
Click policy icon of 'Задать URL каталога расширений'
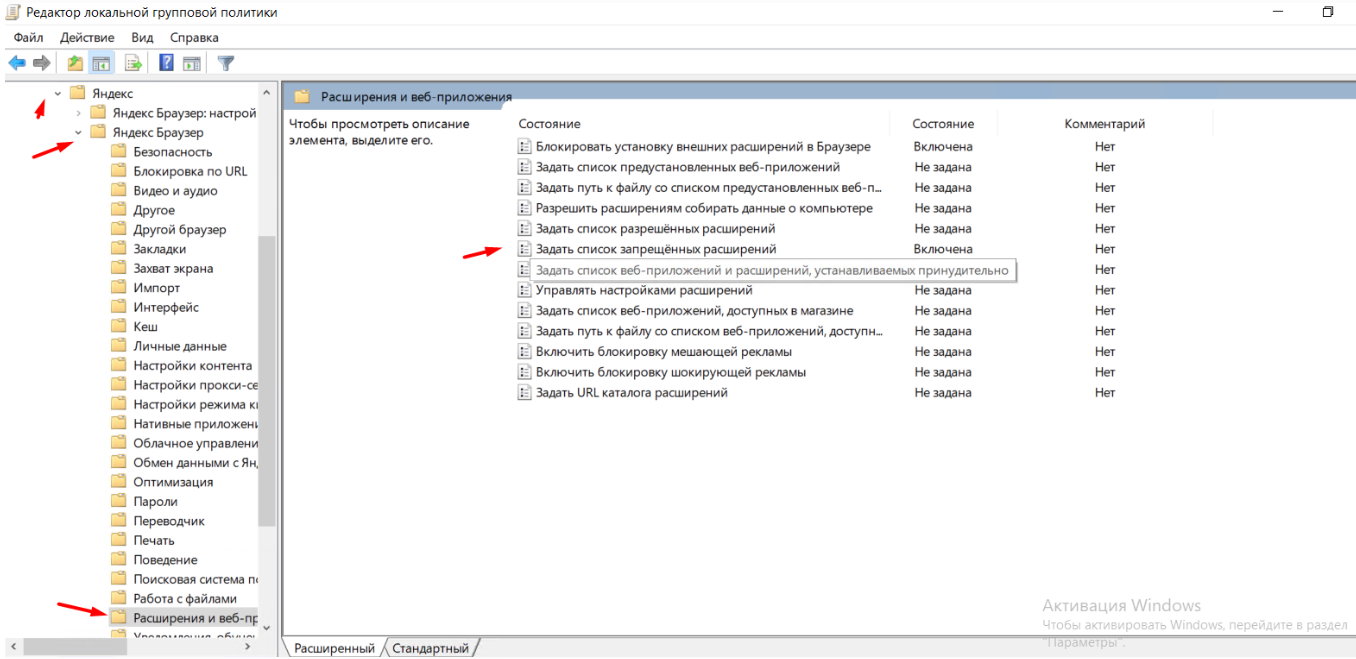point(524,393)
